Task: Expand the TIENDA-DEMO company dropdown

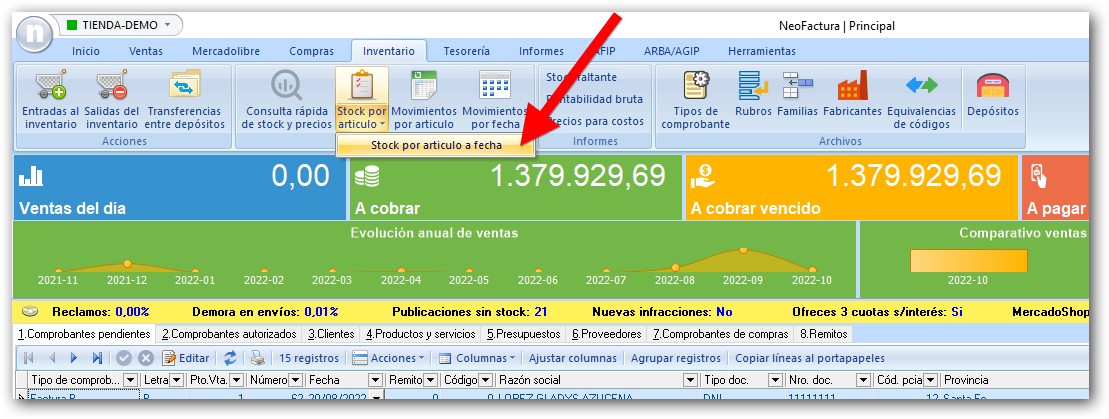Action: 120,24
